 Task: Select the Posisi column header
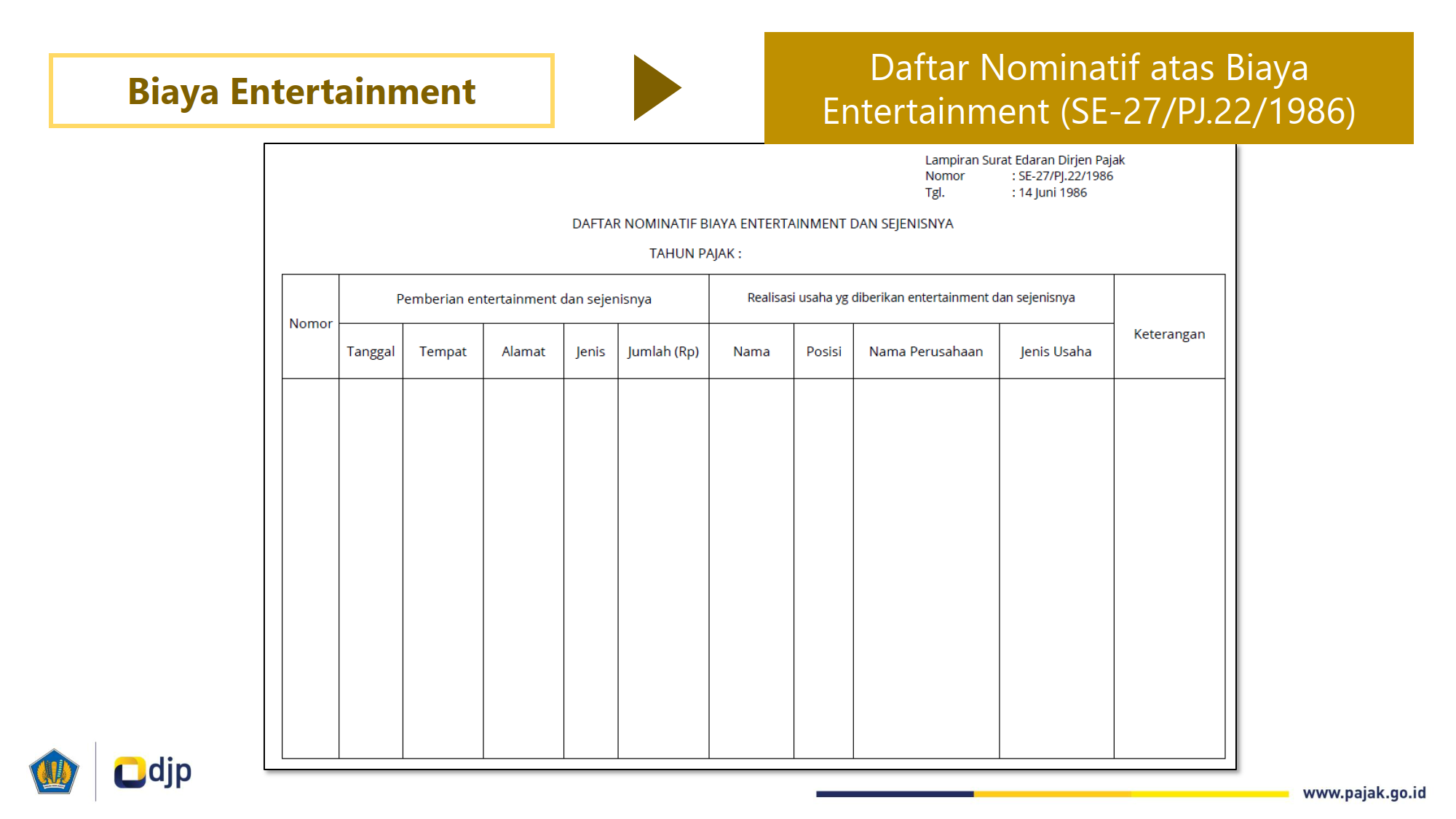coord(823,352)
